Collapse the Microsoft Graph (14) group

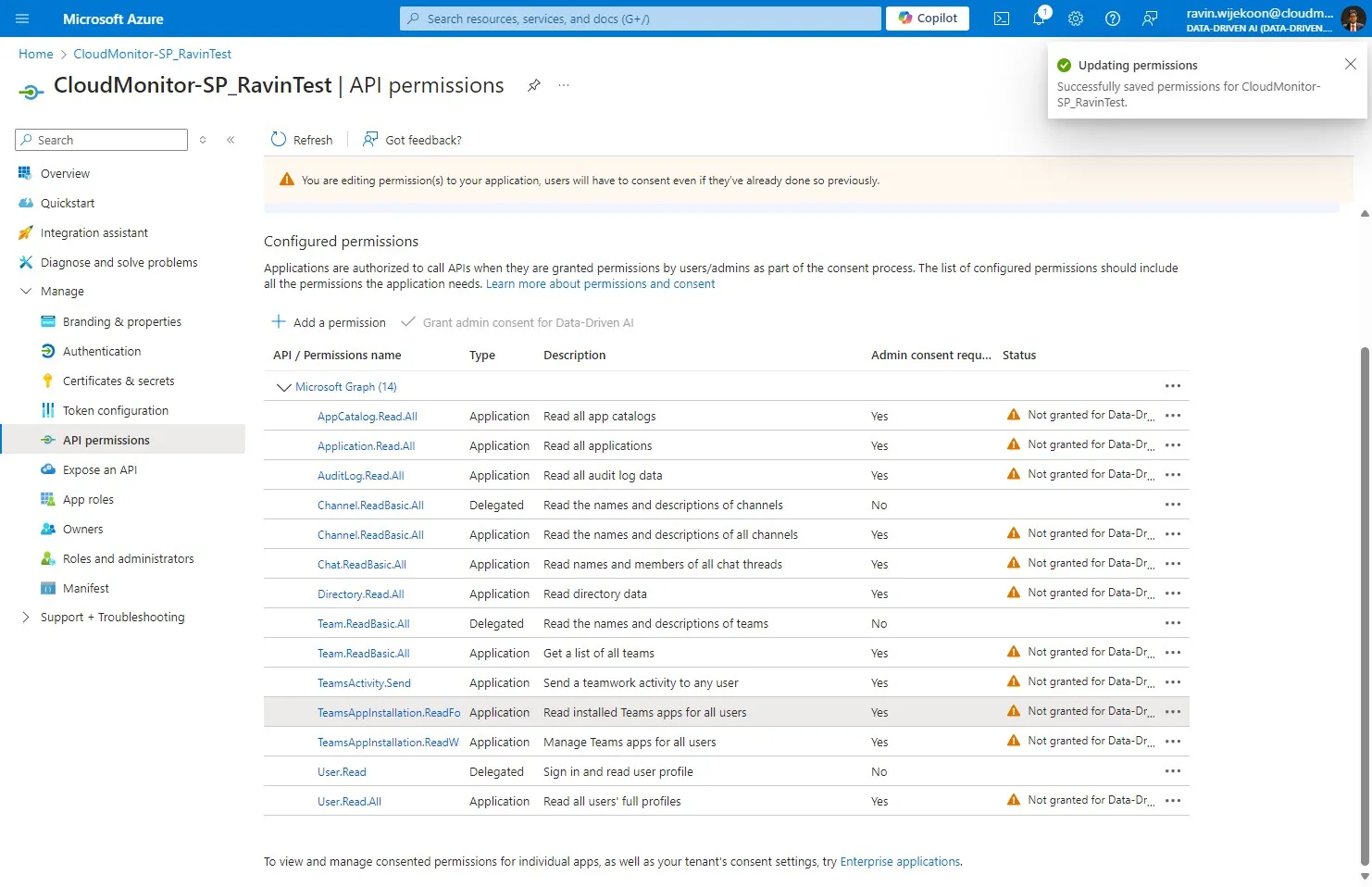pos(284,387)
